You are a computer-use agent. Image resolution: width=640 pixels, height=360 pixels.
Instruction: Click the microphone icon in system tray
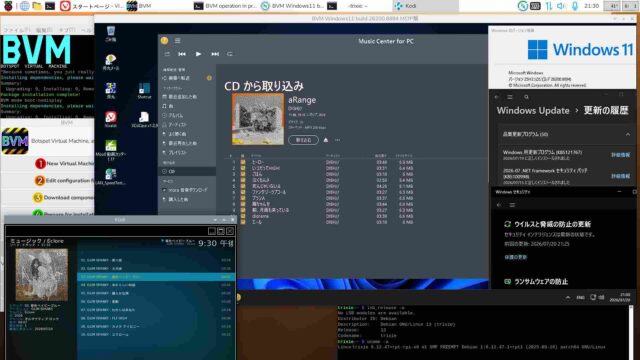[x=575, y=6]
